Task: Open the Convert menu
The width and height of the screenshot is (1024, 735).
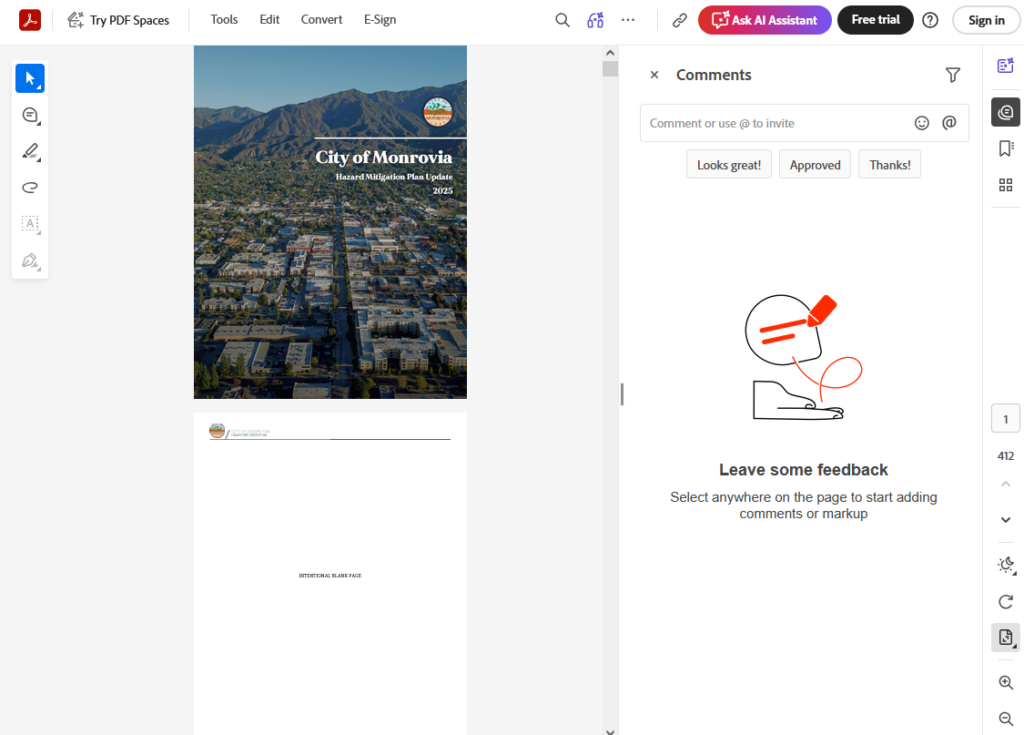Action: coord(321,20)
